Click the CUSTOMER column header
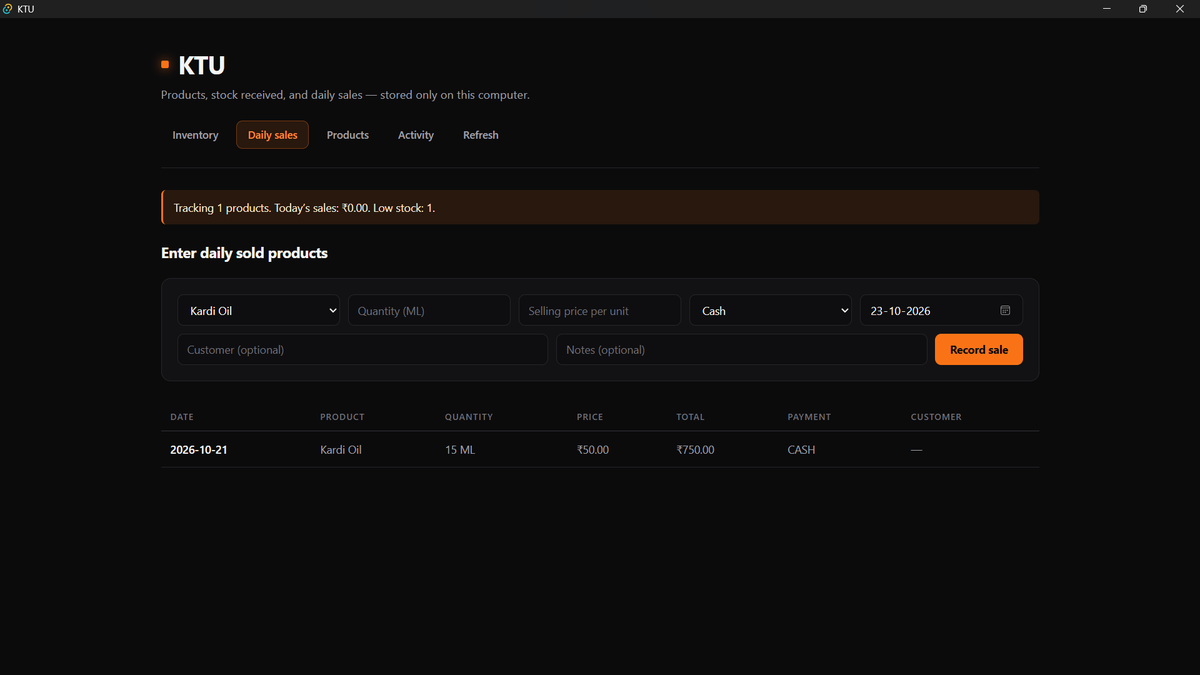The width and height of the screenshot is (1200, 675). 936,417
